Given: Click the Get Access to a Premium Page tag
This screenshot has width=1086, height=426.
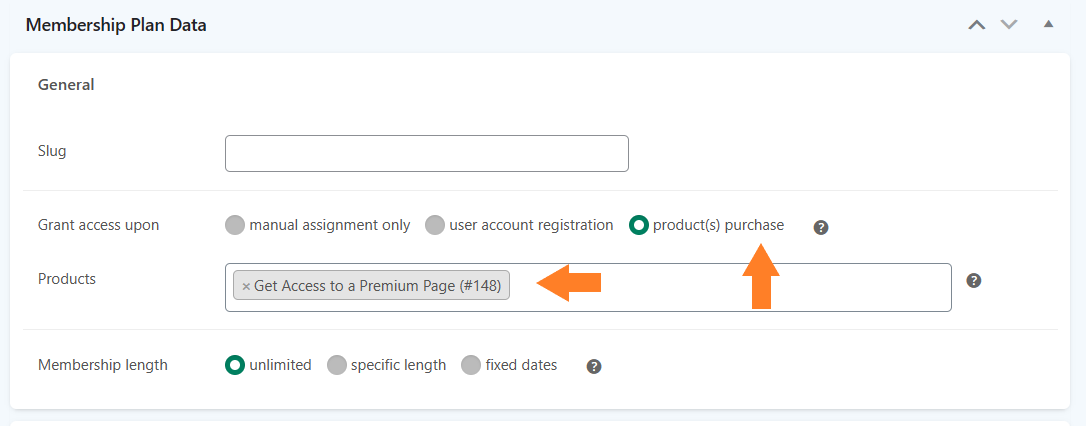Looking at the screenshot, I should (377, 285).
